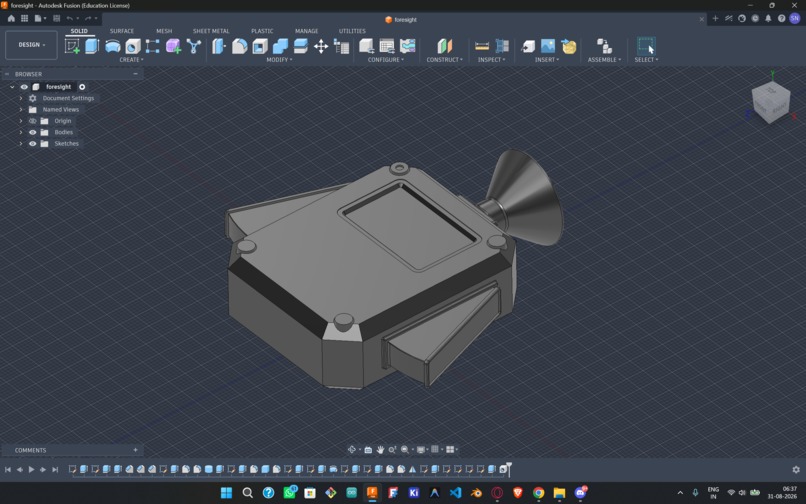The image size is (806, 504).
Task: Jump to timeline beginning
Action: coord(8,470)
